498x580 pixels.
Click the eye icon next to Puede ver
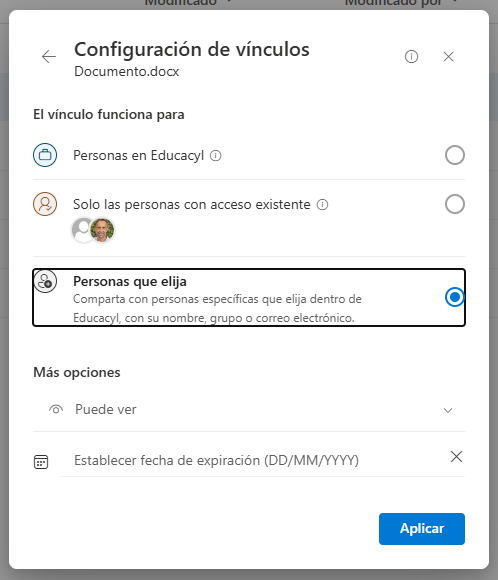point(56,409)
